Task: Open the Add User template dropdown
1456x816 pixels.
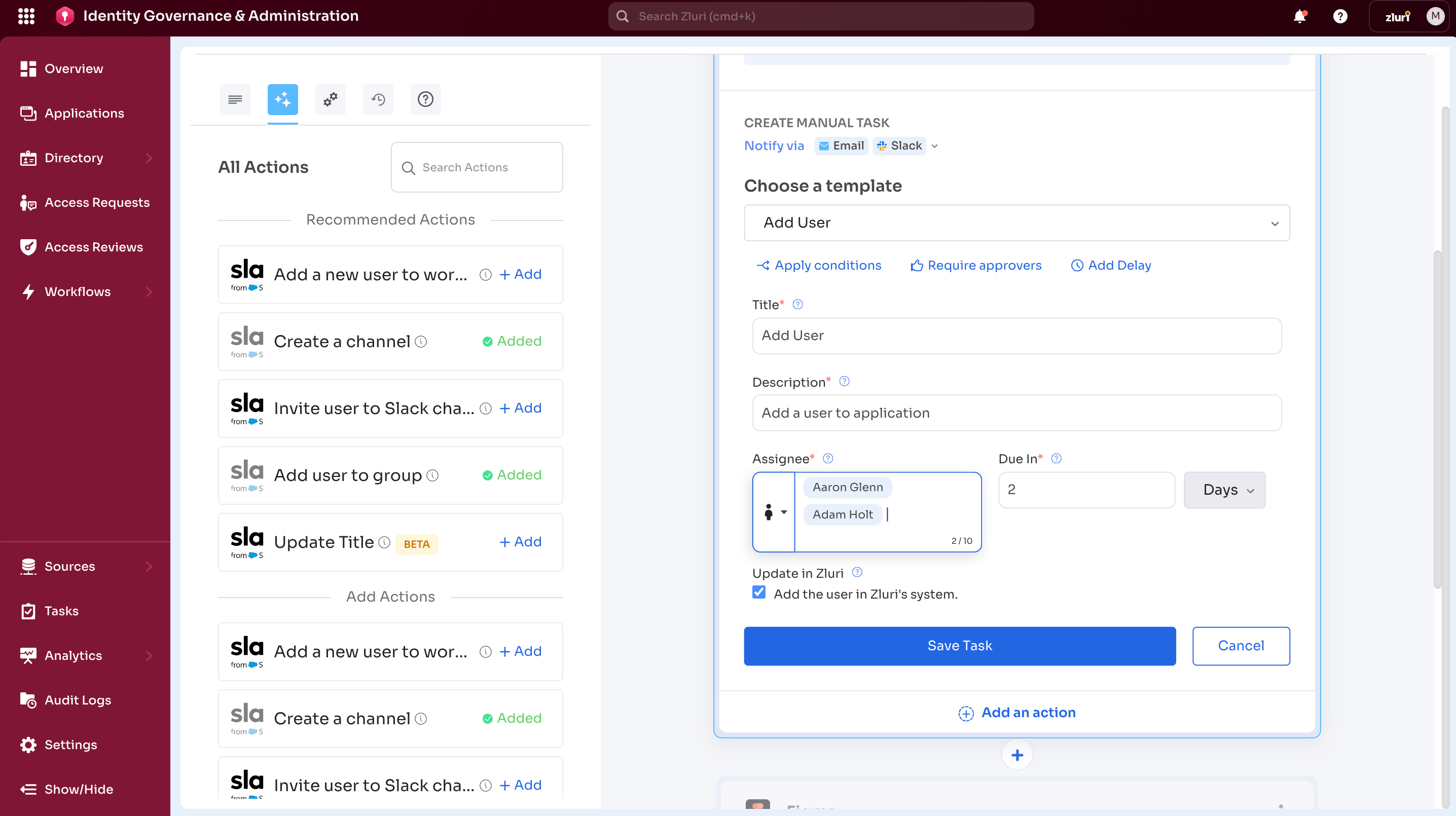Action: 1016,222
